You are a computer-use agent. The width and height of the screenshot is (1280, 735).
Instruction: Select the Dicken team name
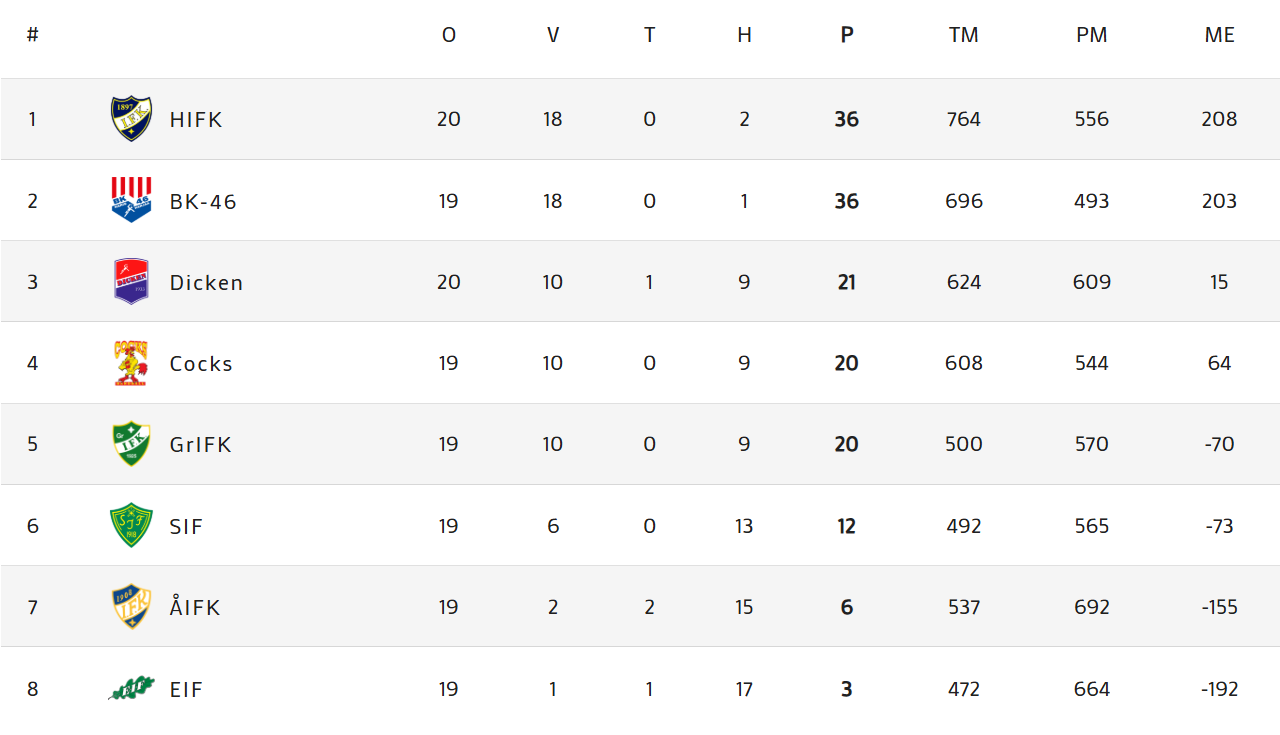tap(206, 283)
